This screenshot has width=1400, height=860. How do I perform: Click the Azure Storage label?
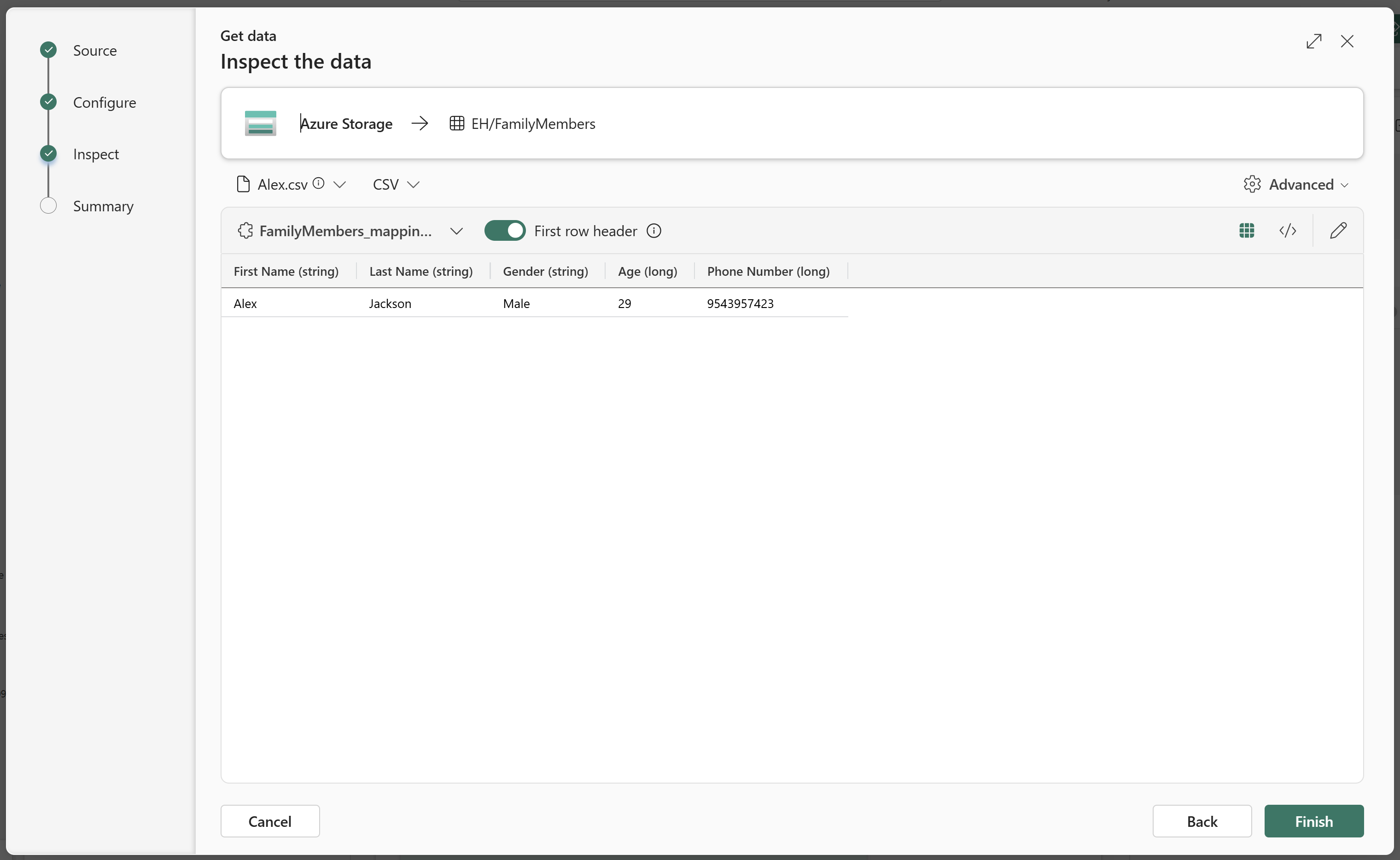(x=346, y=123)
